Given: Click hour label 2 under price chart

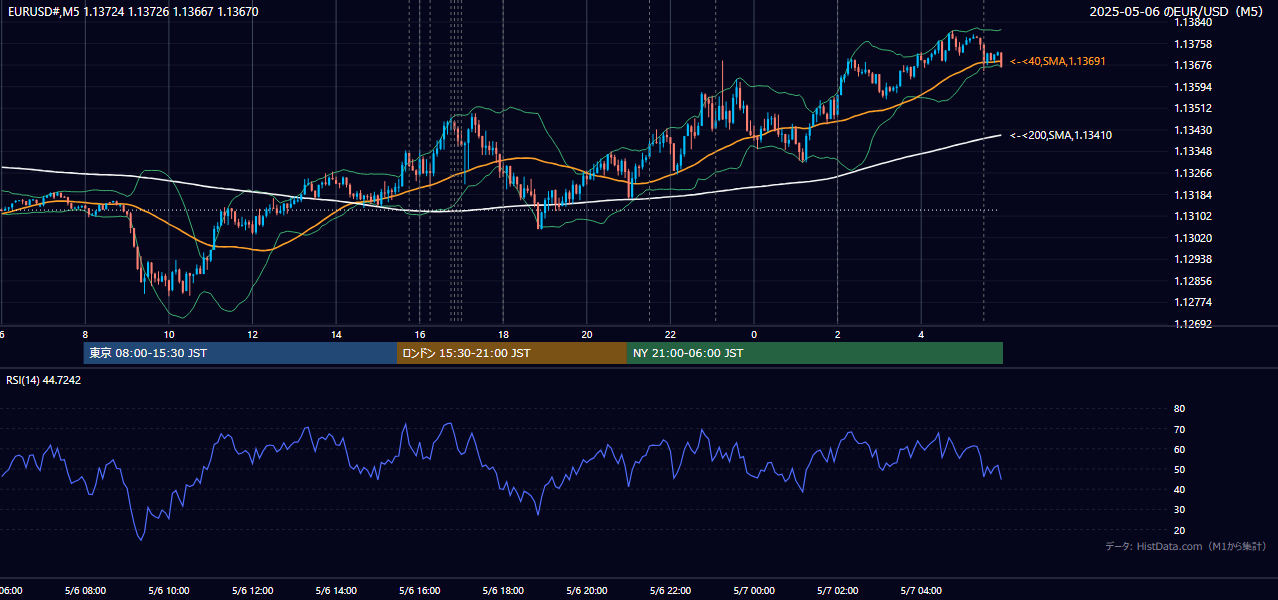Looking at the screenshot, I should pos(838,334).
